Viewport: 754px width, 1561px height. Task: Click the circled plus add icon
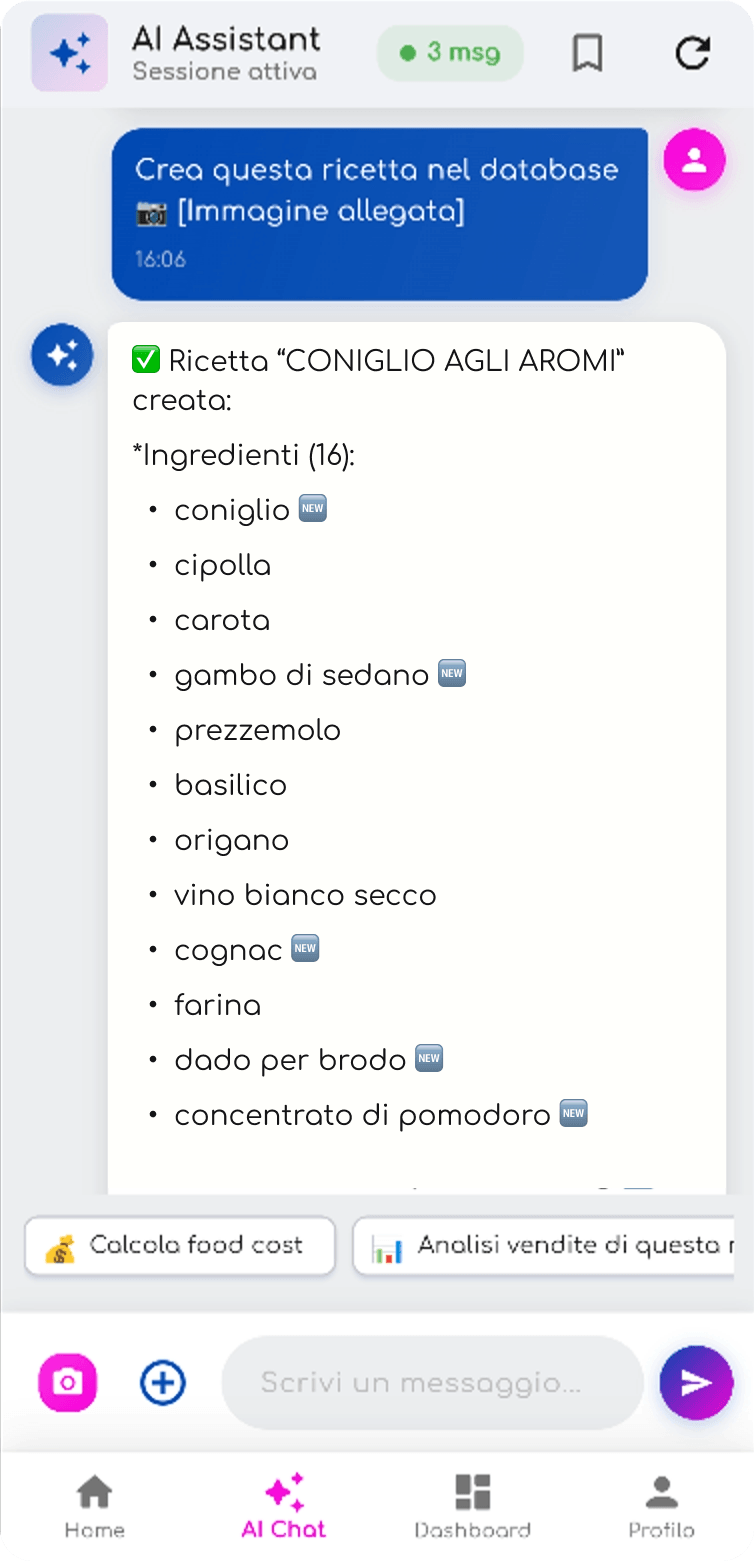point(163,1382)
